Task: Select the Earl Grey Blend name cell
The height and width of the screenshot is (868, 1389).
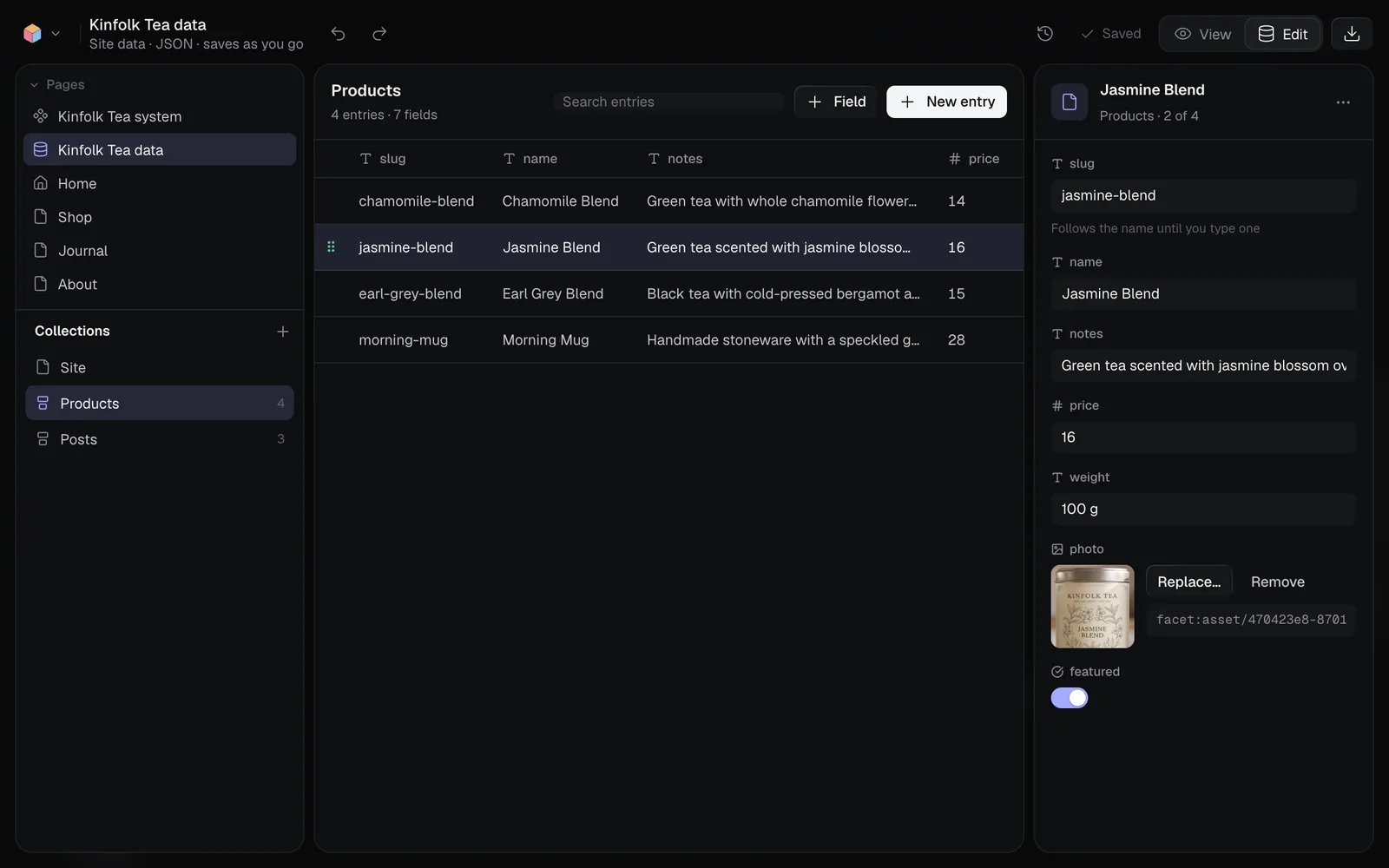Action: 553,294
